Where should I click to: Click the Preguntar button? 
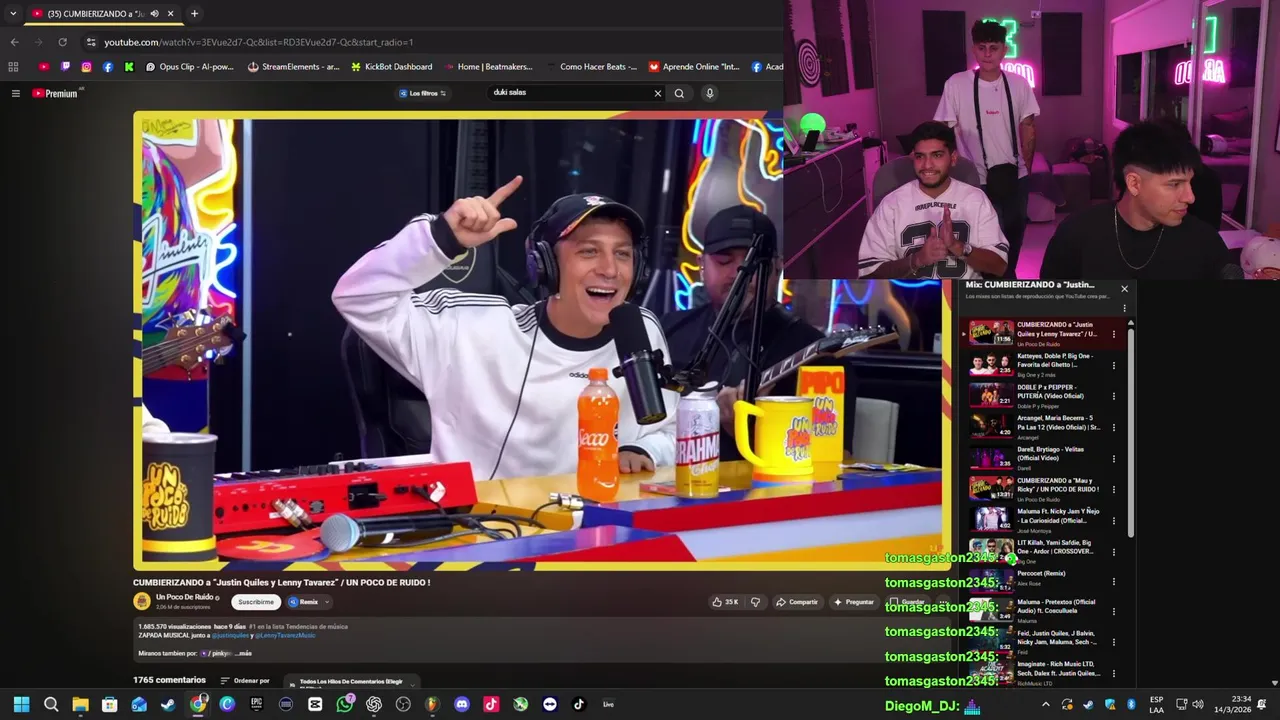click(x=853, y=602)
